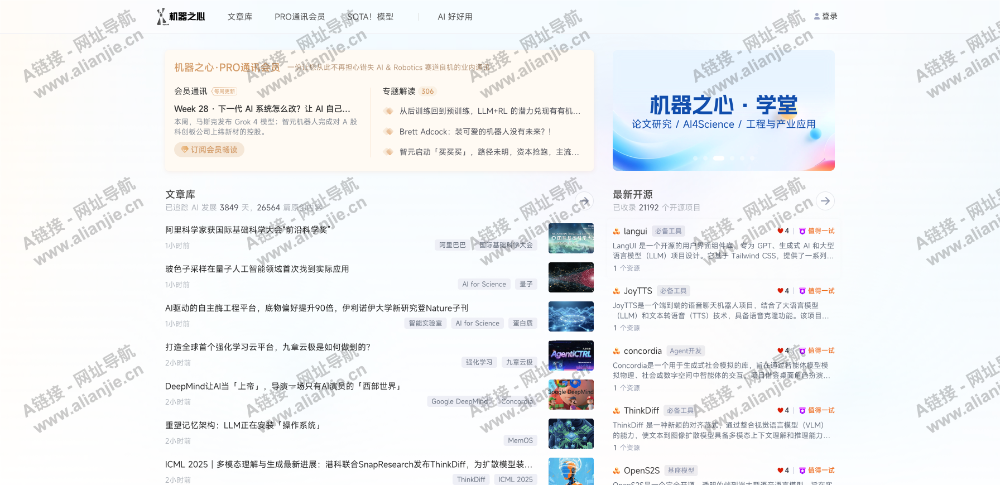
Task: Select the active carousel dot on 学堂 banner
Action: (x=718, y=158)
